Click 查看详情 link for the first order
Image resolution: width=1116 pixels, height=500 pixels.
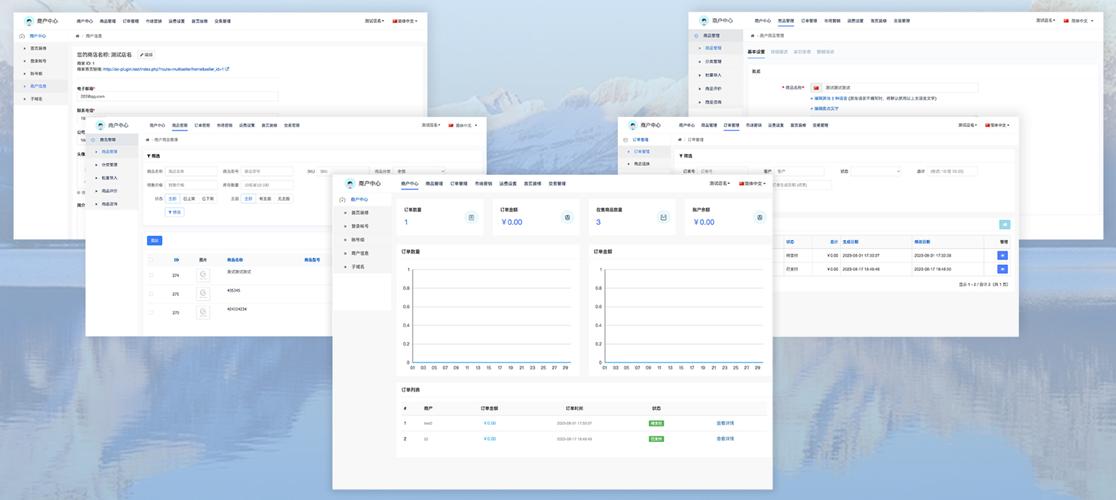[x=725, y=423]
